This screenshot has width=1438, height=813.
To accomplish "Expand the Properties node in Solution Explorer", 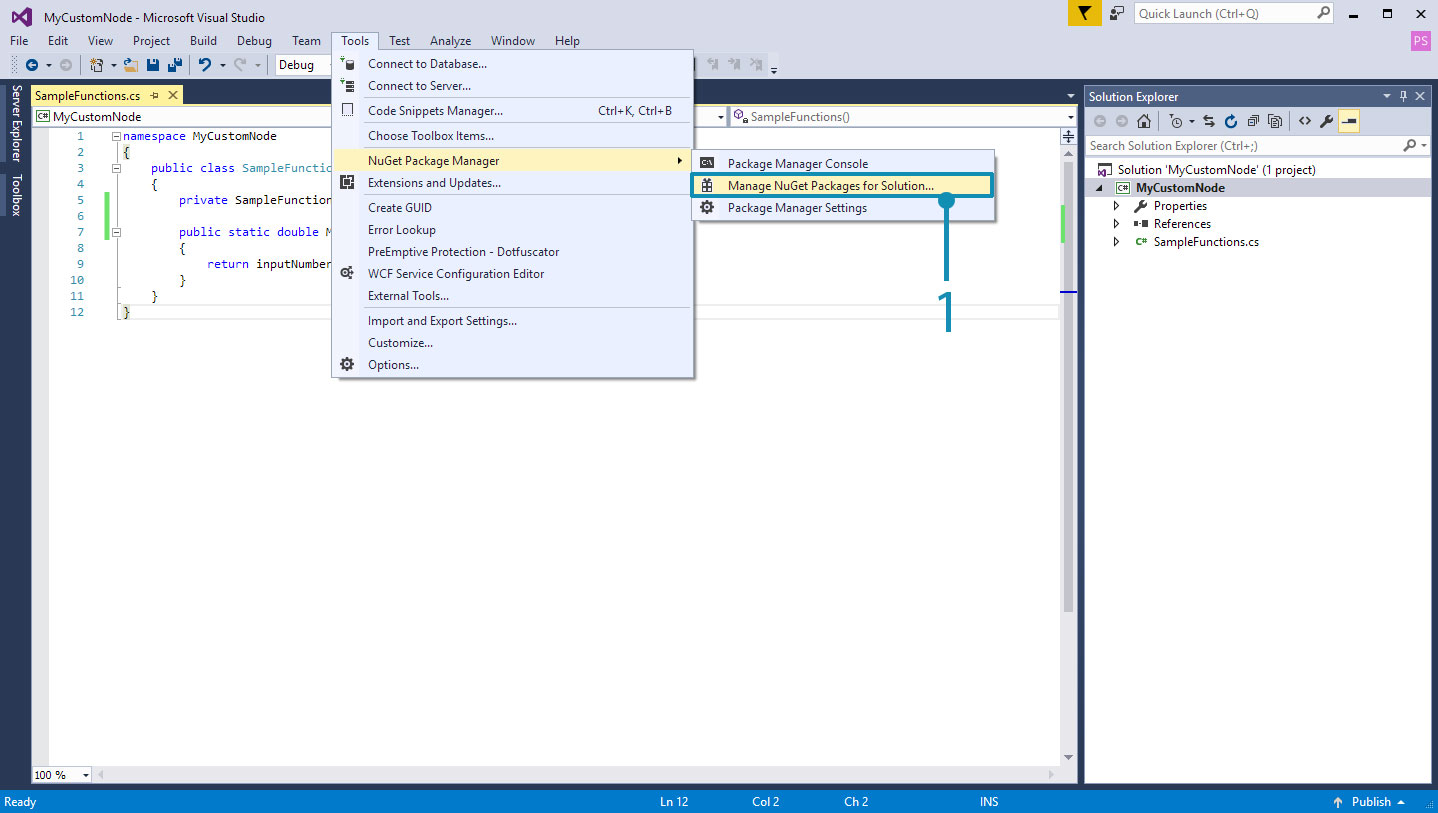I will tap(1117, 206).
